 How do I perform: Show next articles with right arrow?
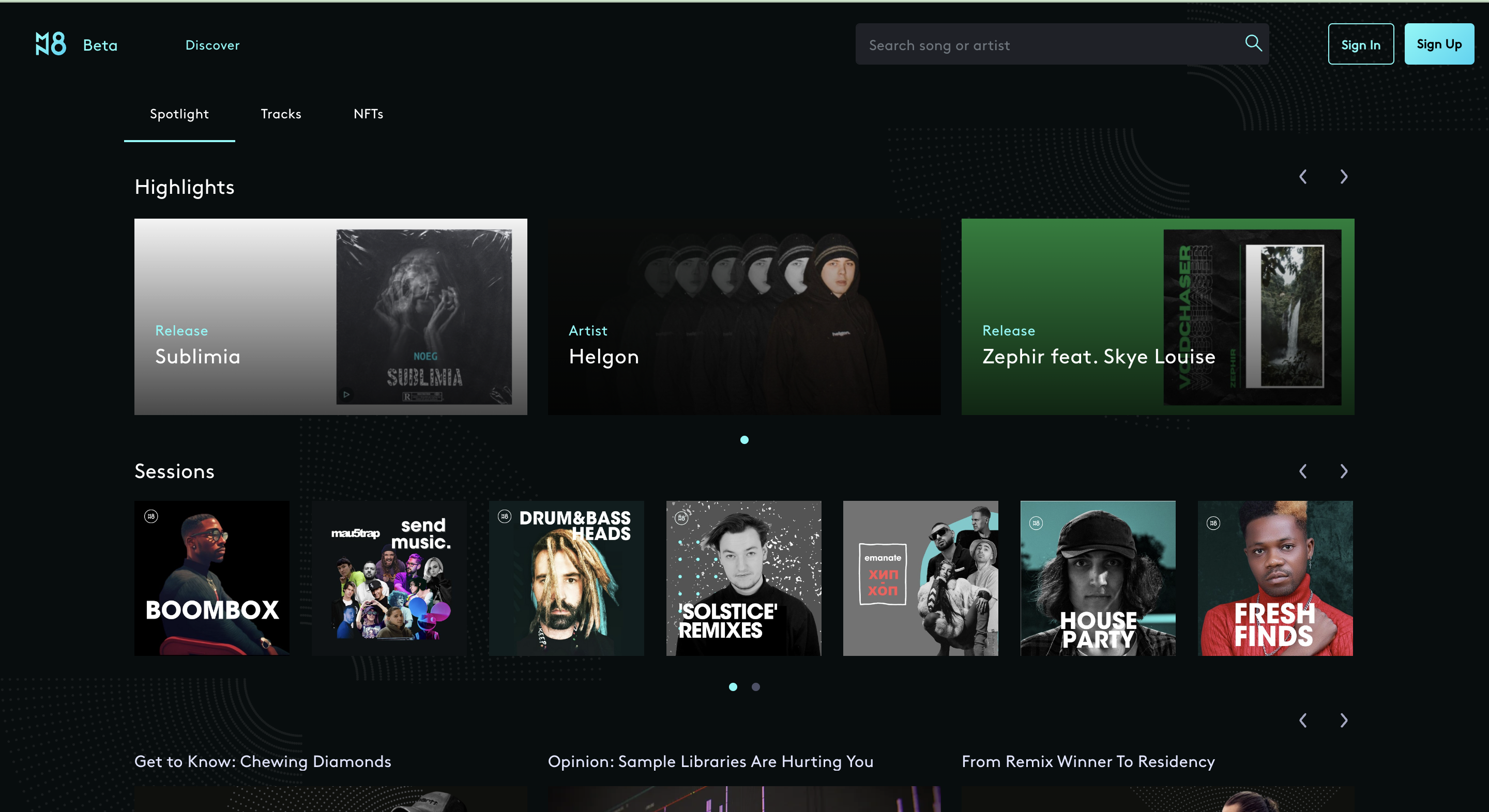point(1344,721)
